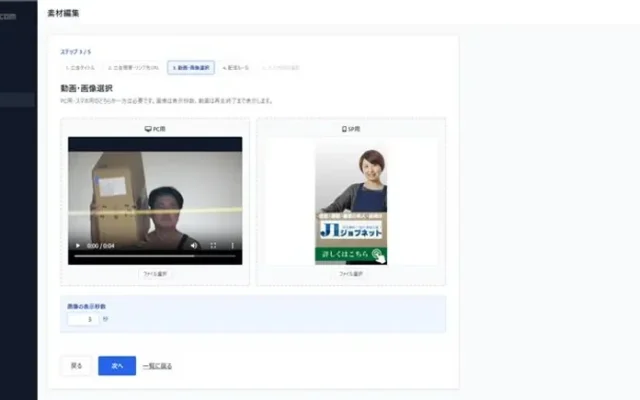Click the ステップ 3 / 5 label
The height and width of the screenshot is (400, 640).
tap(76, 52)
